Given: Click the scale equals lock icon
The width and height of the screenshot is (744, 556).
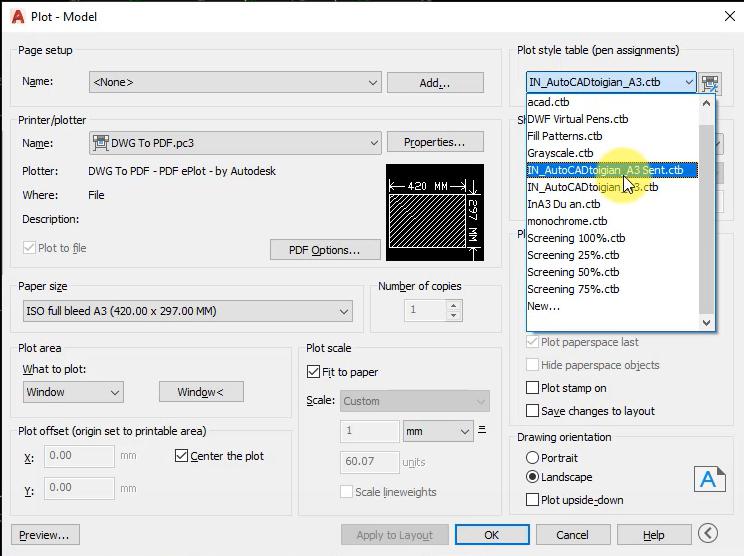Looking at the screenshot, I should (482, 430).
